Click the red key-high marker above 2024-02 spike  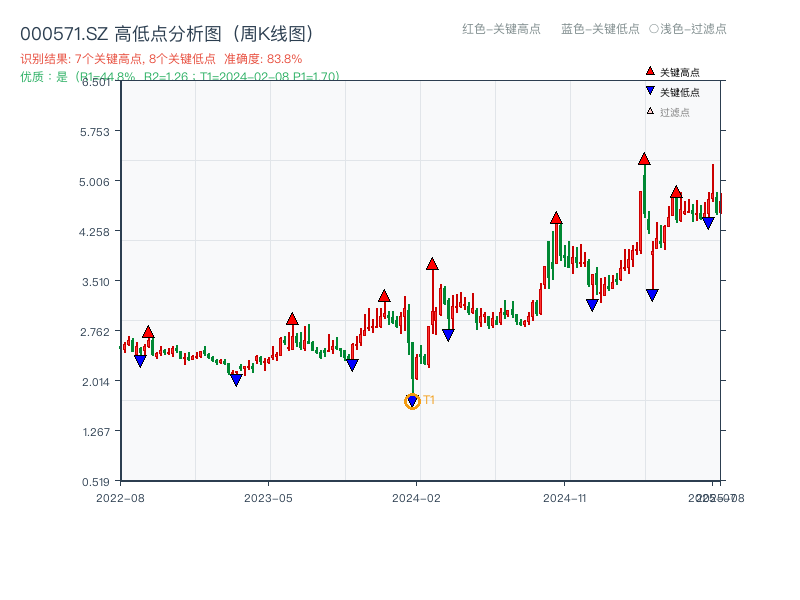point(432,264)
